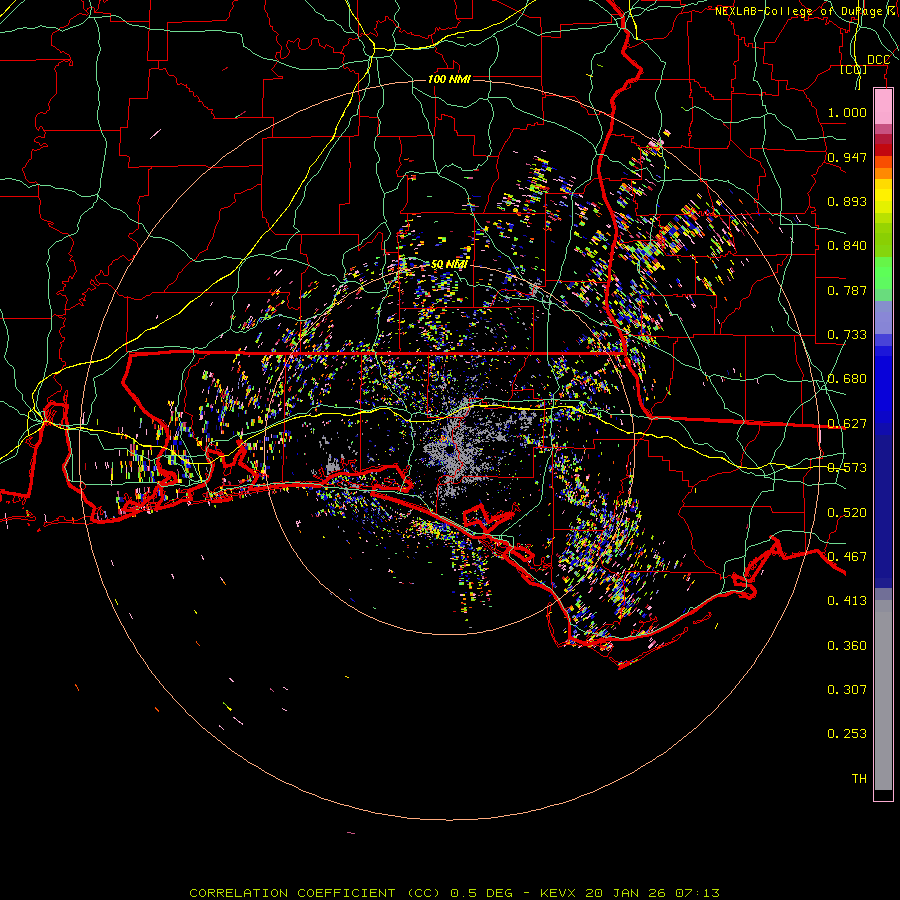The image size is (900, 900).
Task: Pick the orange swatch in the color bar
Action: pos(883,173)
